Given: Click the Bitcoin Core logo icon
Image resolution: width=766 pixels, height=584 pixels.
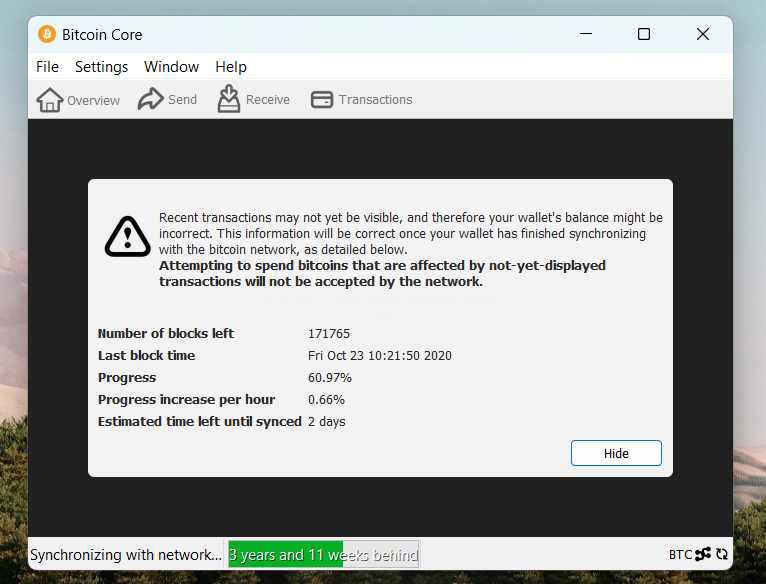Looking at the screenshot, I should coord(47,34).
